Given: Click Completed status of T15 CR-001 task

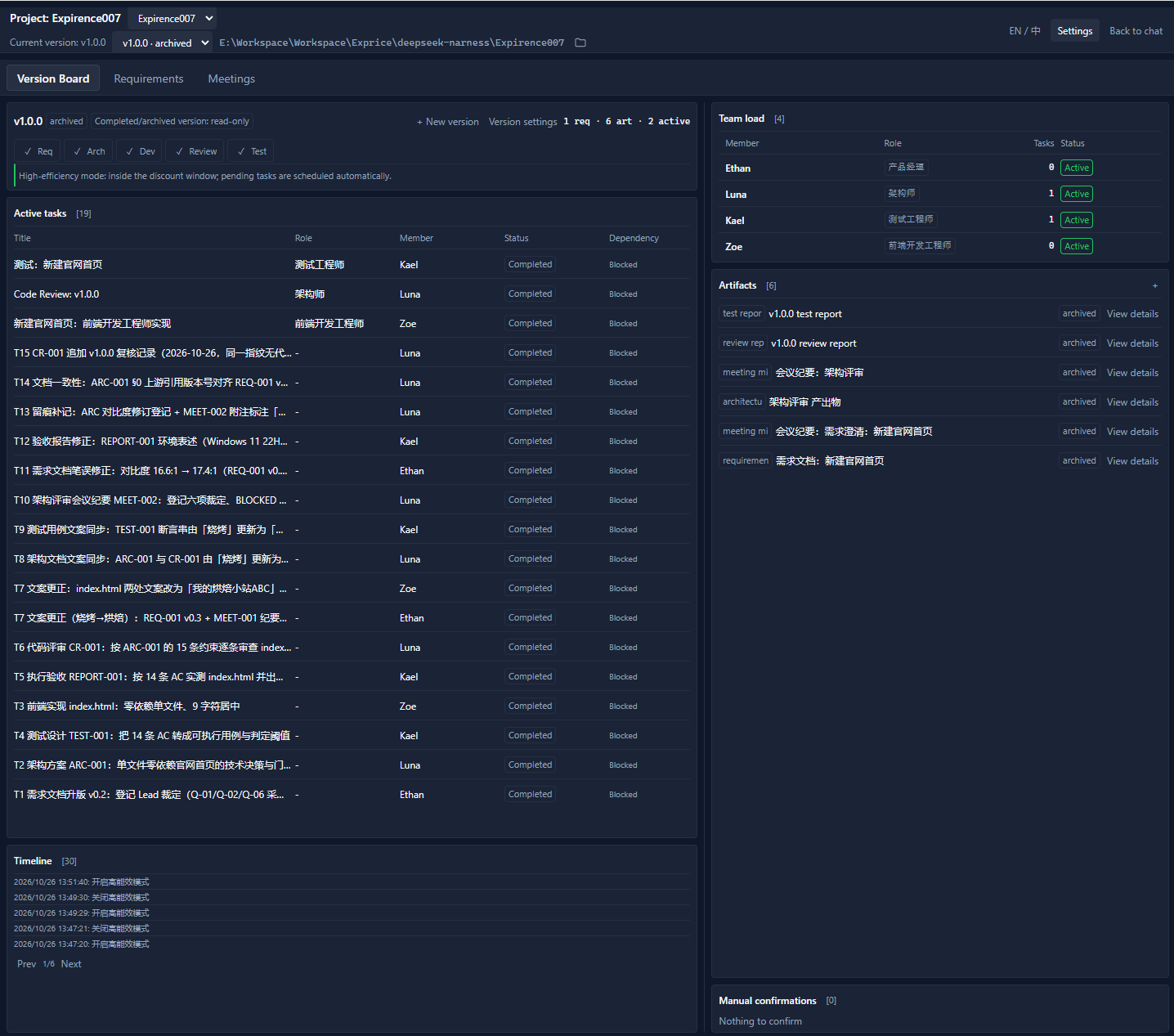Looking at the screenshot, I should (x=530, y=353).
